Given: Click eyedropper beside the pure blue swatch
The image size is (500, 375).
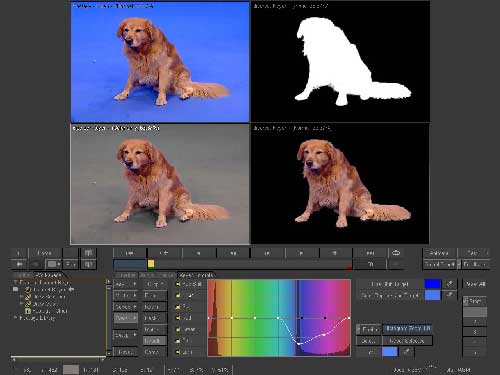Looking at the screenshot, I should click(449, 284).
